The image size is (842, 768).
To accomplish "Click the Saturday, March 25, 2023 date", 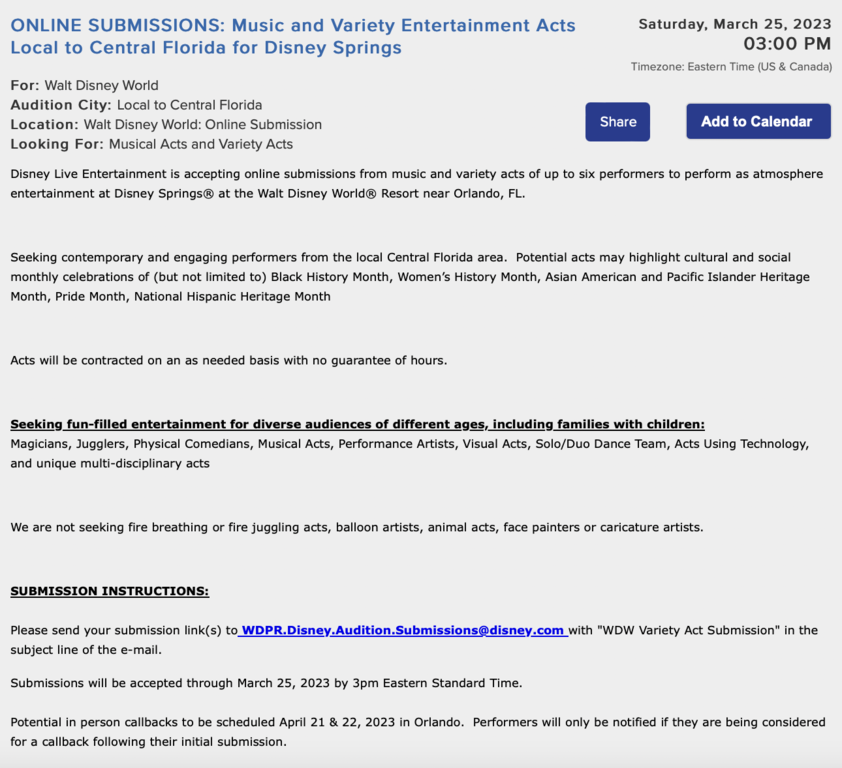I will (734, 24).
